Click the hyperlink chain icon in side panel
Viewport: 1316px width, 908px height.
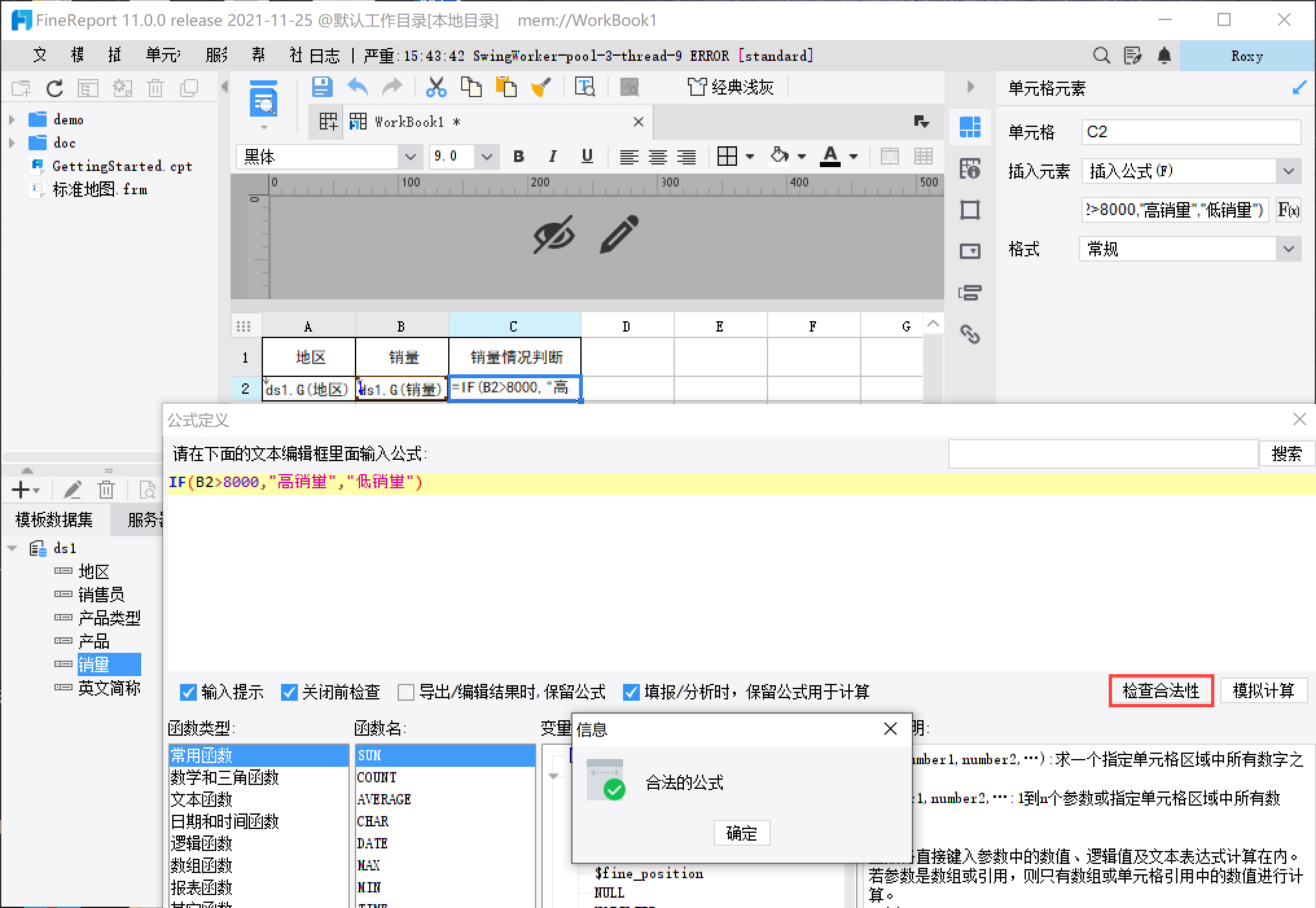pos(970,334)
